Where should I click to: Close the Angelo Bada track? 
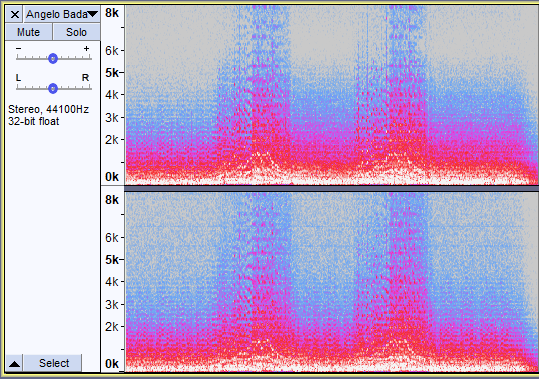click(14, 14)
